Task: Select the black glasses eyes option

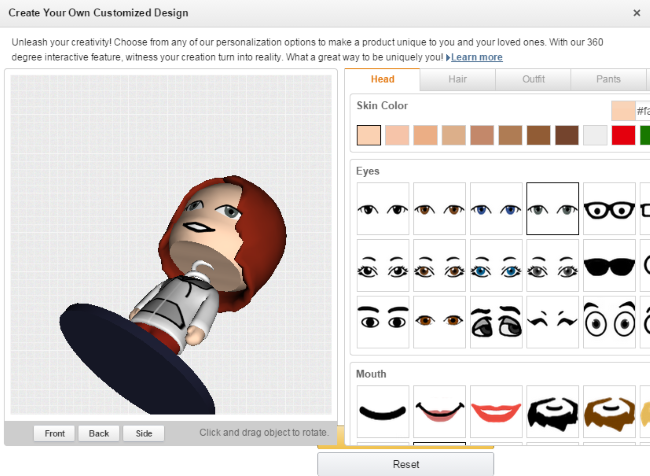Action: click(609, 209)
